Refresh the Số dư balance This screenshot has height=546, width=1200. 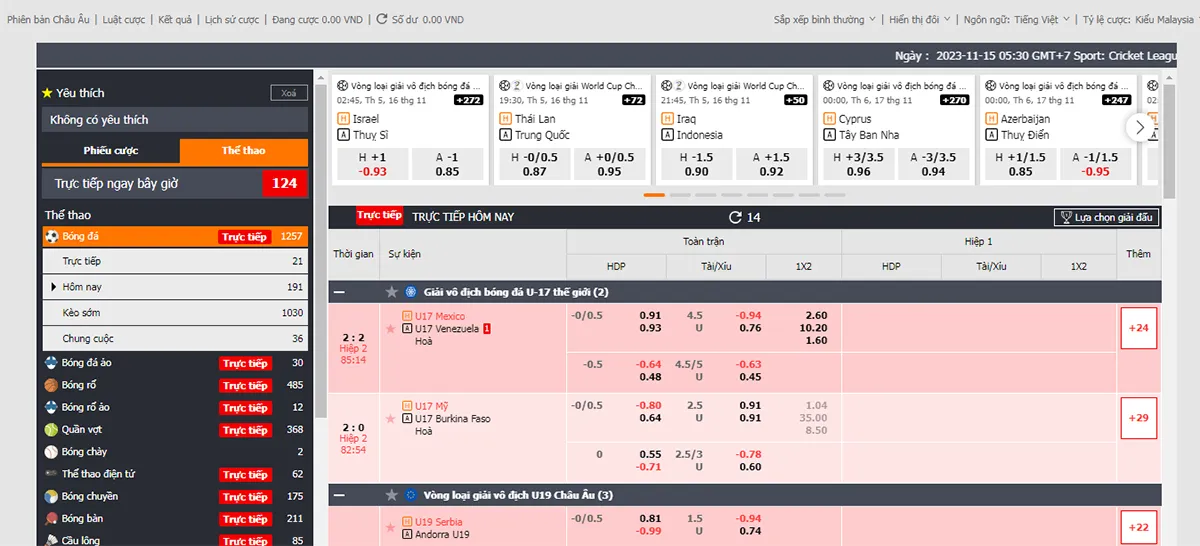point(382,19)
